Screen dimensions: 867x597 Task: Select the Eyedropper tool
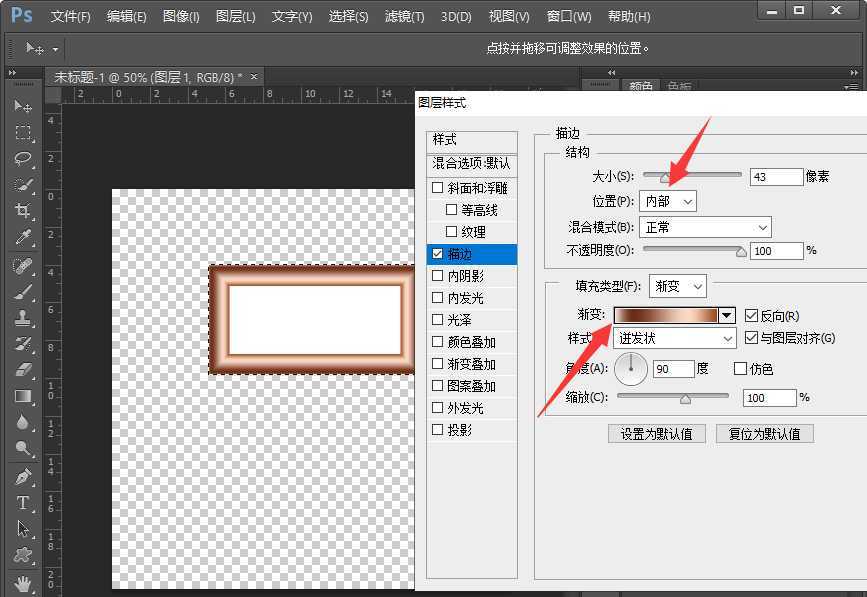[x=23, y=236]
